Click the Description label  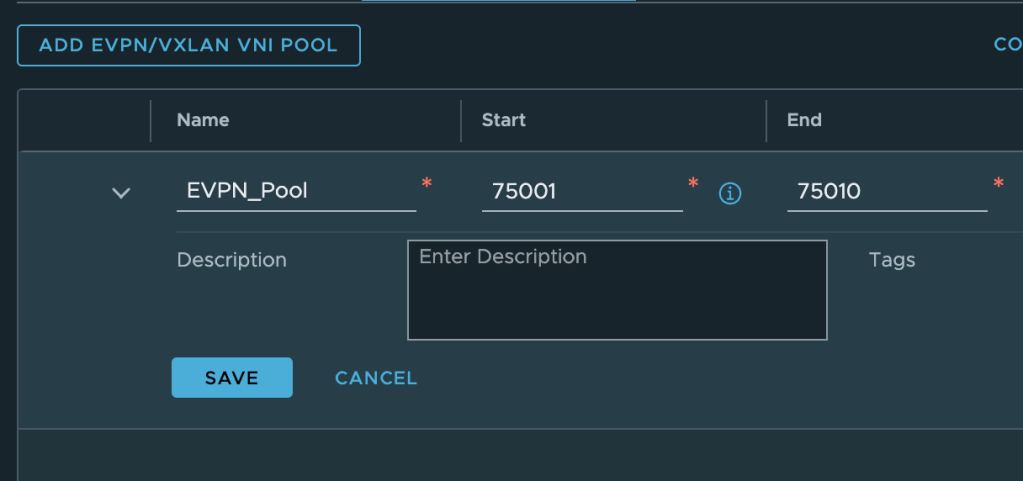pos(231,260)
